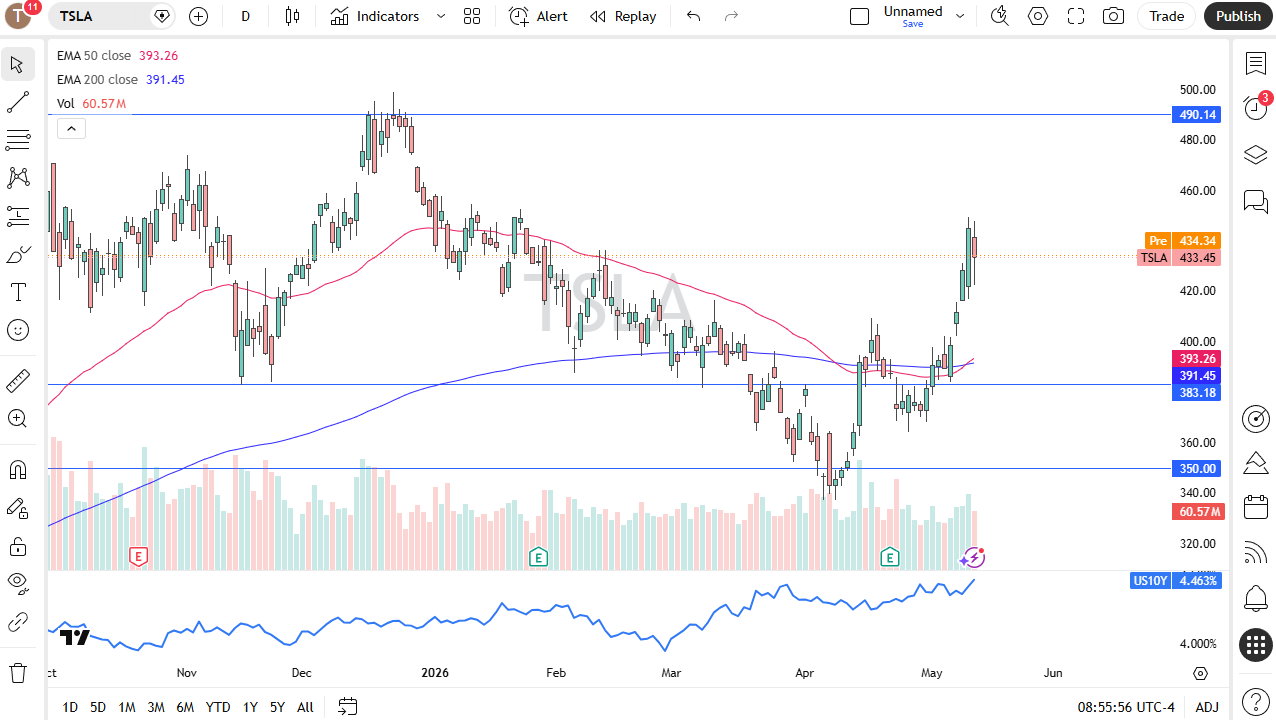Screen dimensions: 1276x720
Task: Open the emoji icons tool
Action: [x=17, y=330]
